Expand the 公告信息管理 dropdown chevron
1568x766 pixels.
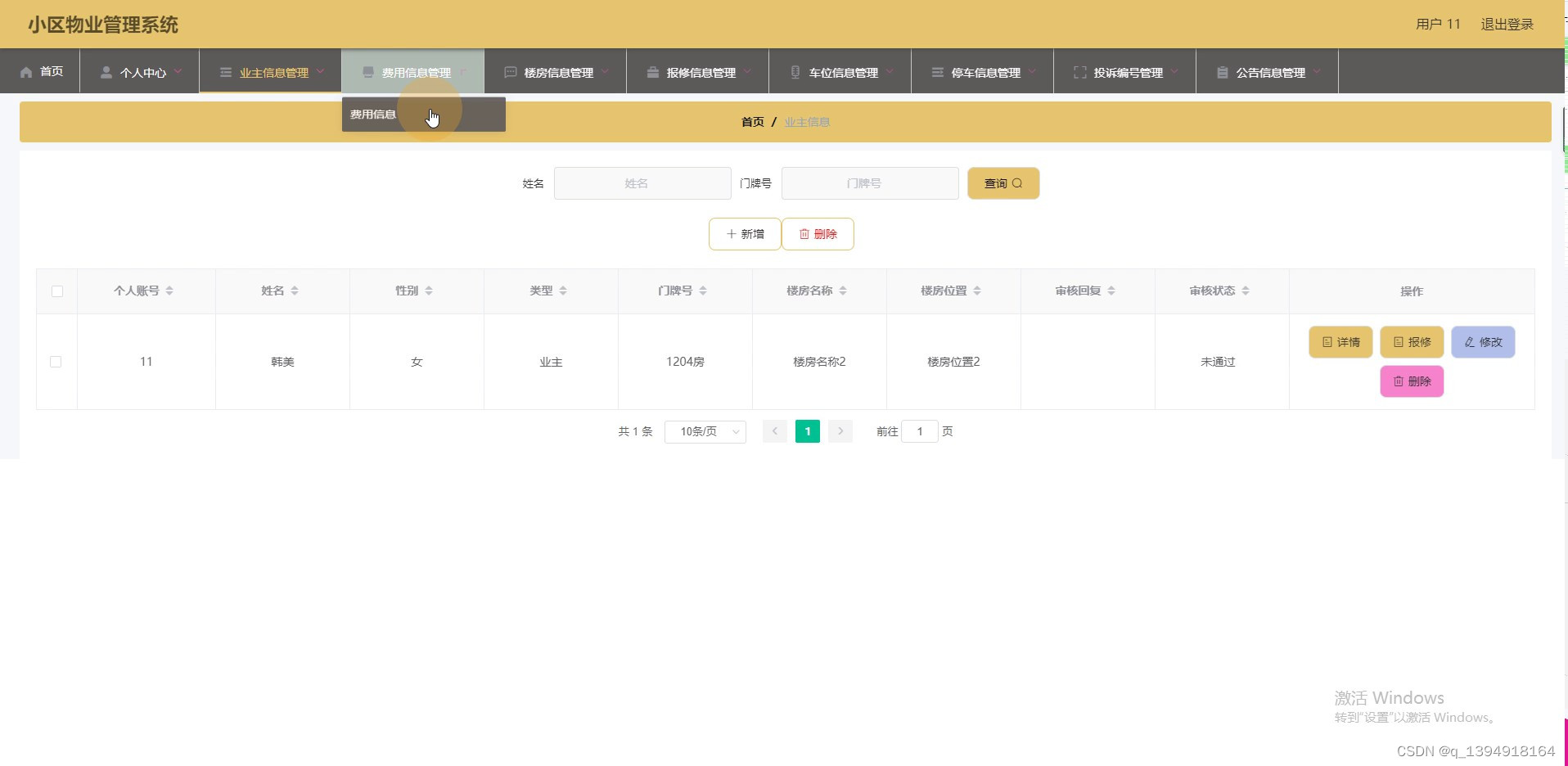(1317, 71)
